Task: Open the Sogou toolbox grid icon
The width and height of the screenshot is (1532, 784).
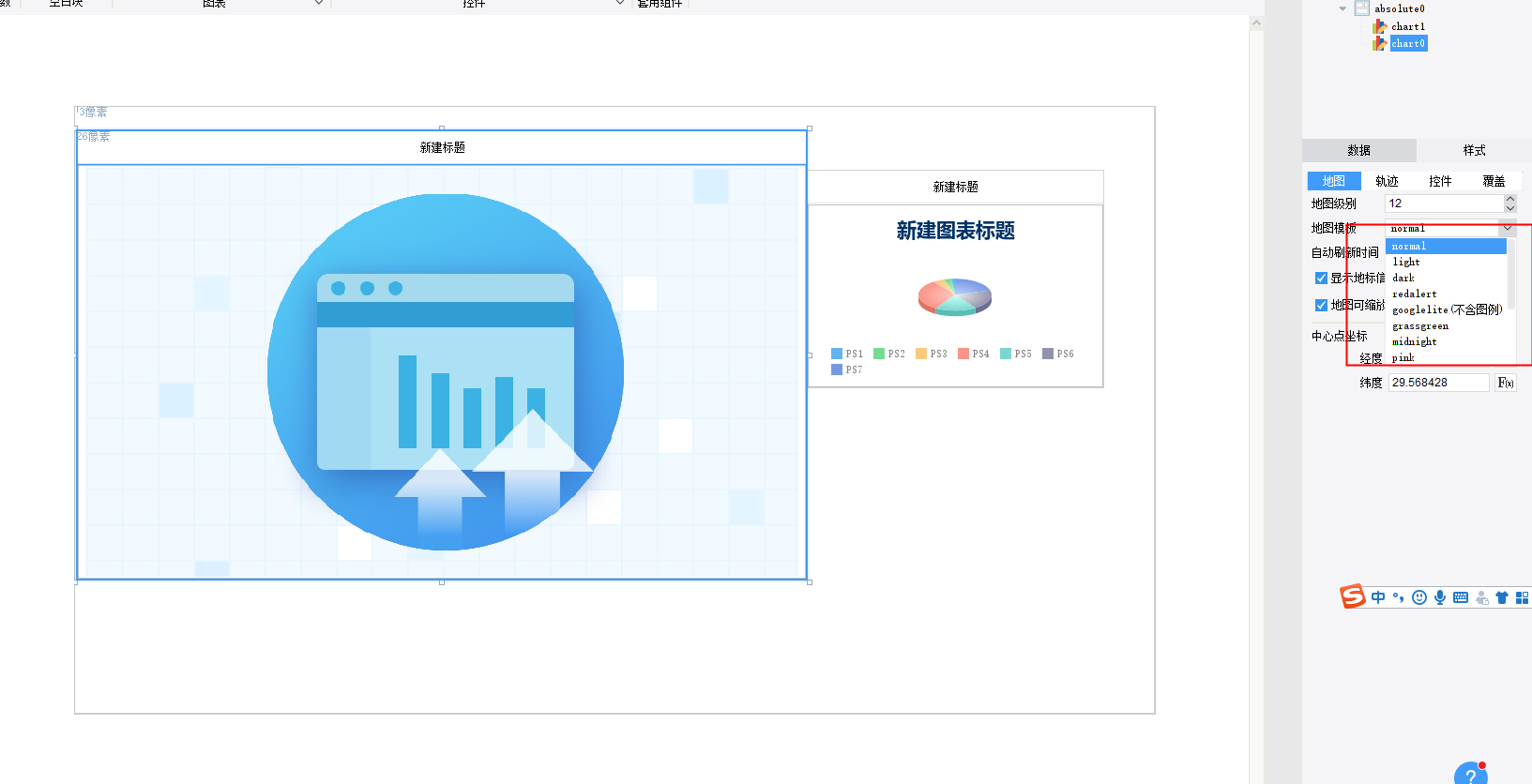Action: point(1522,597)
